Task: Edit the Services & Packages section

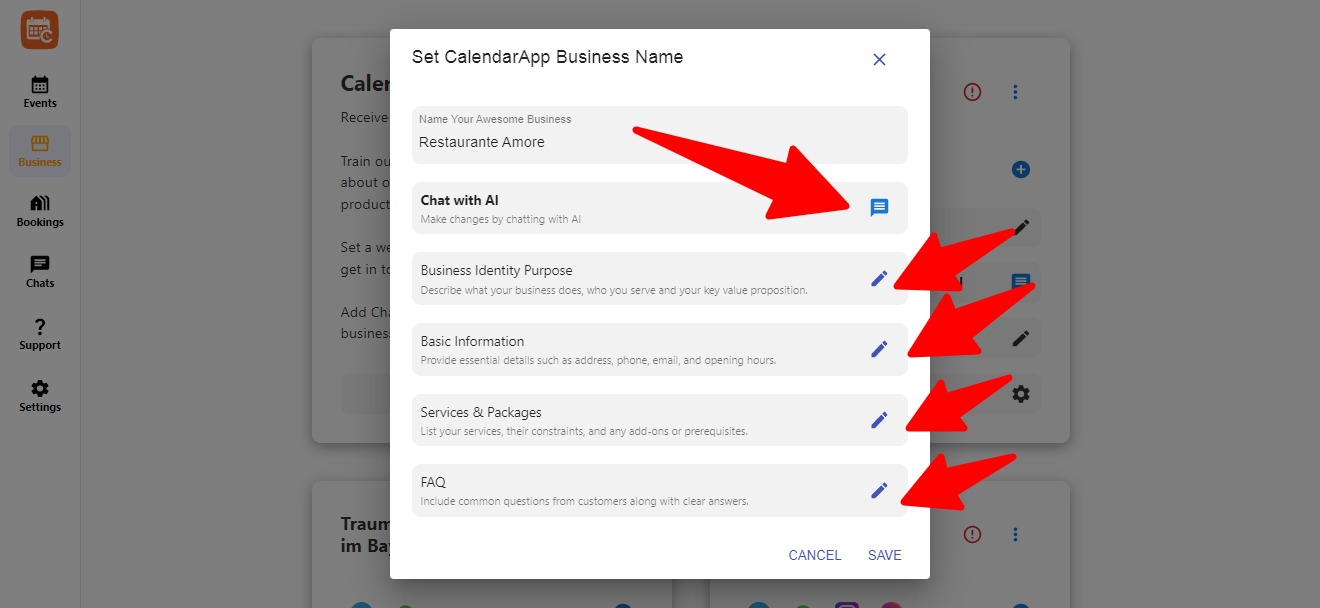Action: 879,419
